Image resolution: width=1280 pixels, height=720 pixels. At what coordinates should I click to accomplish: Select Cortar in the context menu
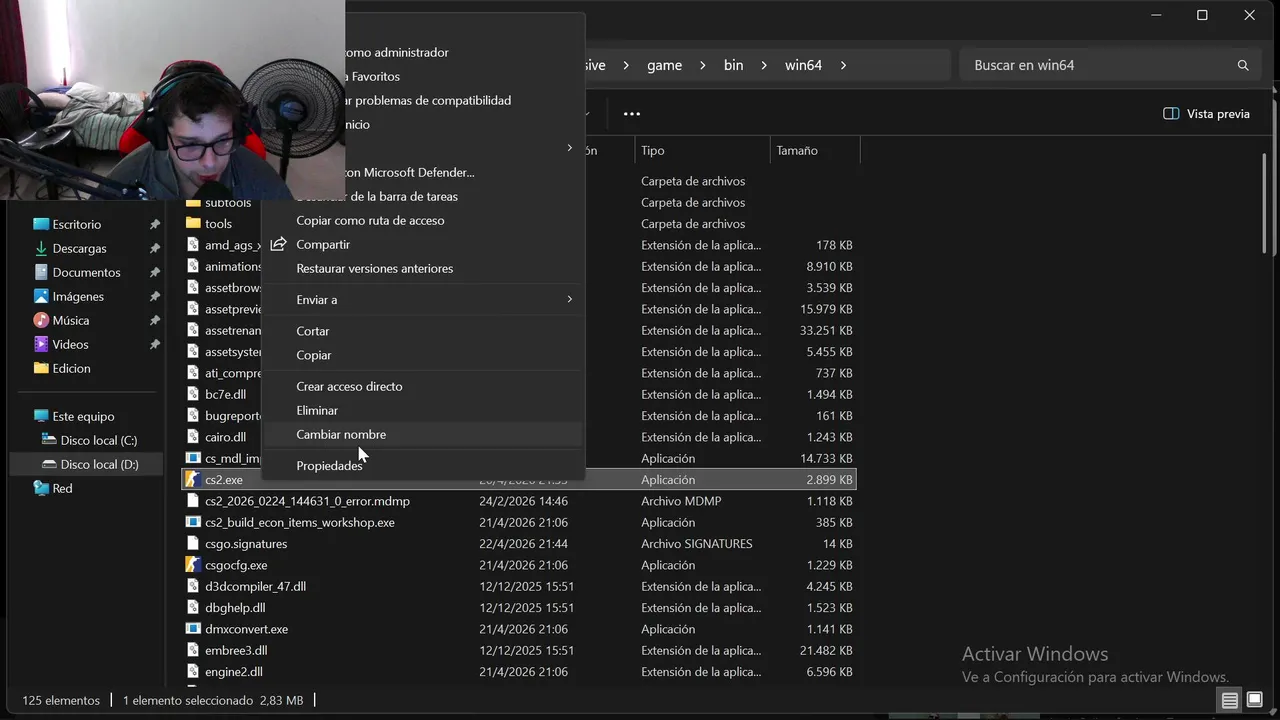point(312,331)
